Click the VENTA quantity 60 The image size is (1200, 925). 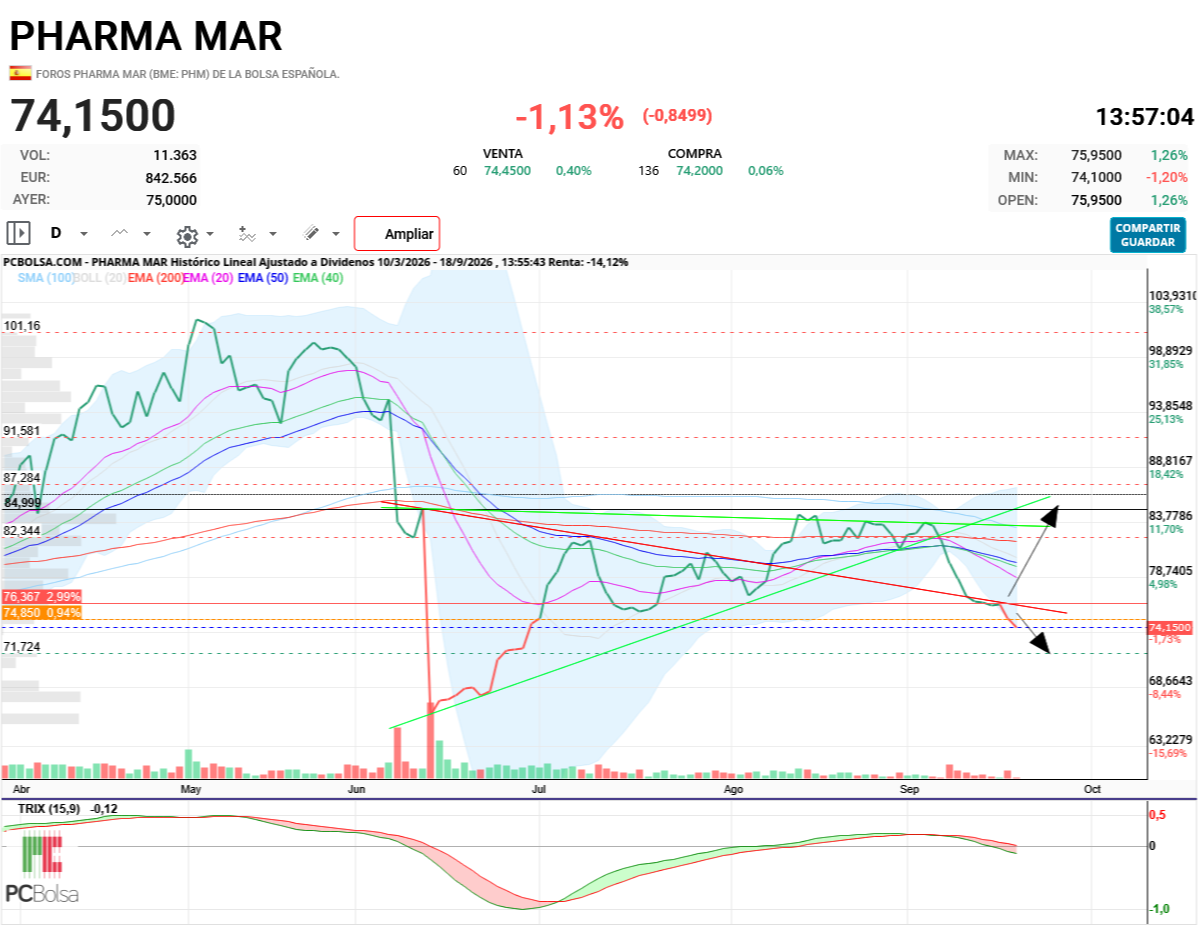tap(460, 171)
